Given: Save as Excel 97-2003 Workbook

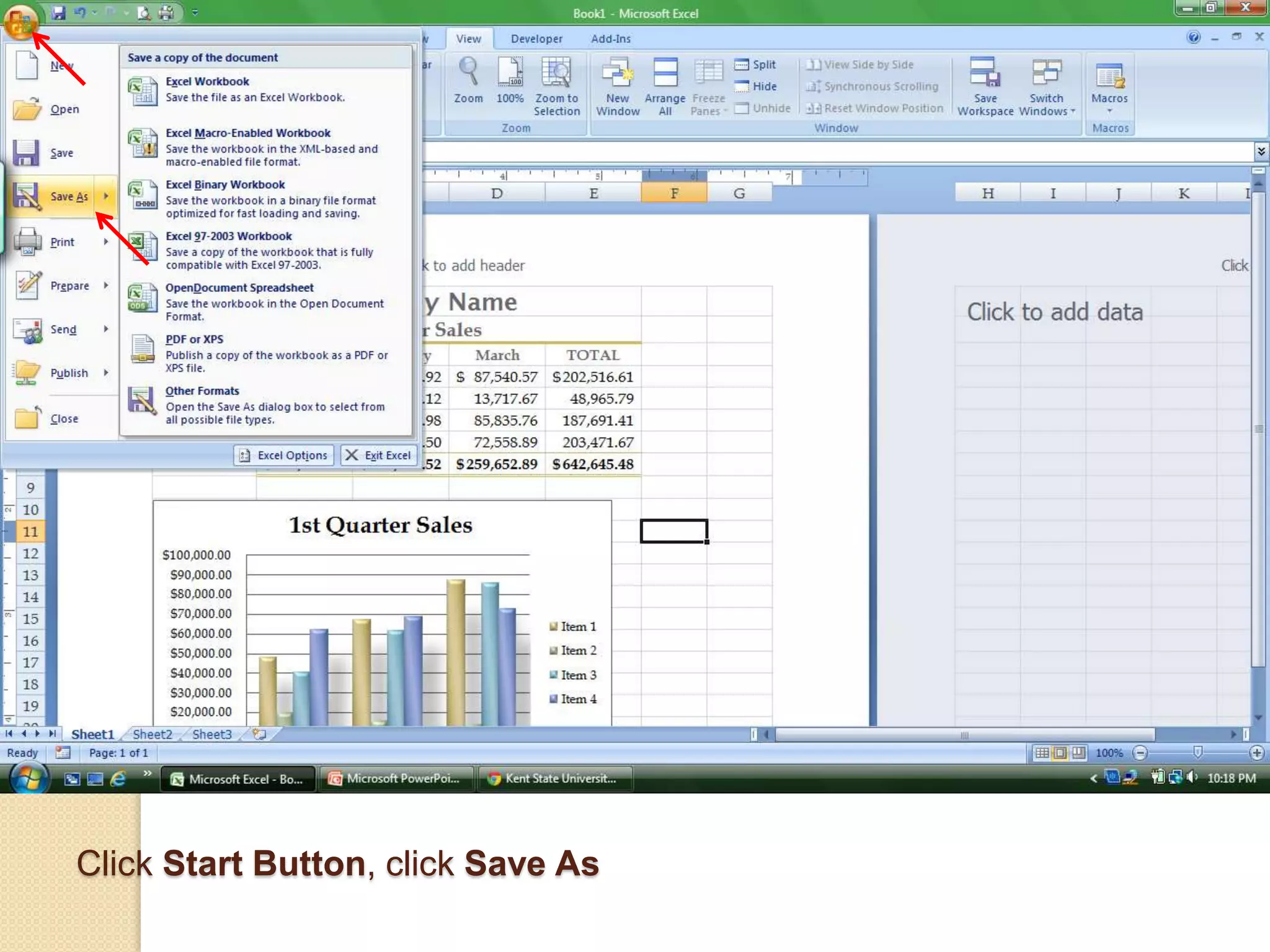Looking at the screenshot, I should [267, 250].
